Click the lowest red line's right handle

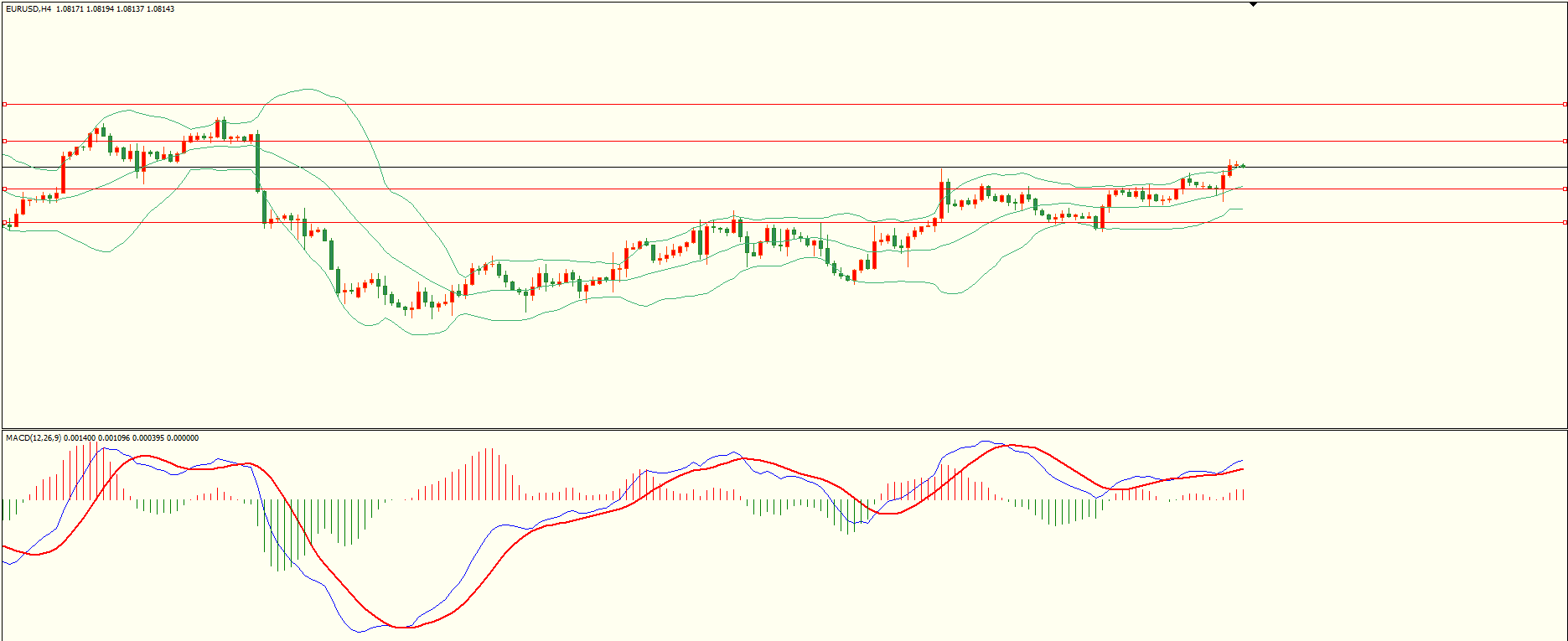[1565, 222]
